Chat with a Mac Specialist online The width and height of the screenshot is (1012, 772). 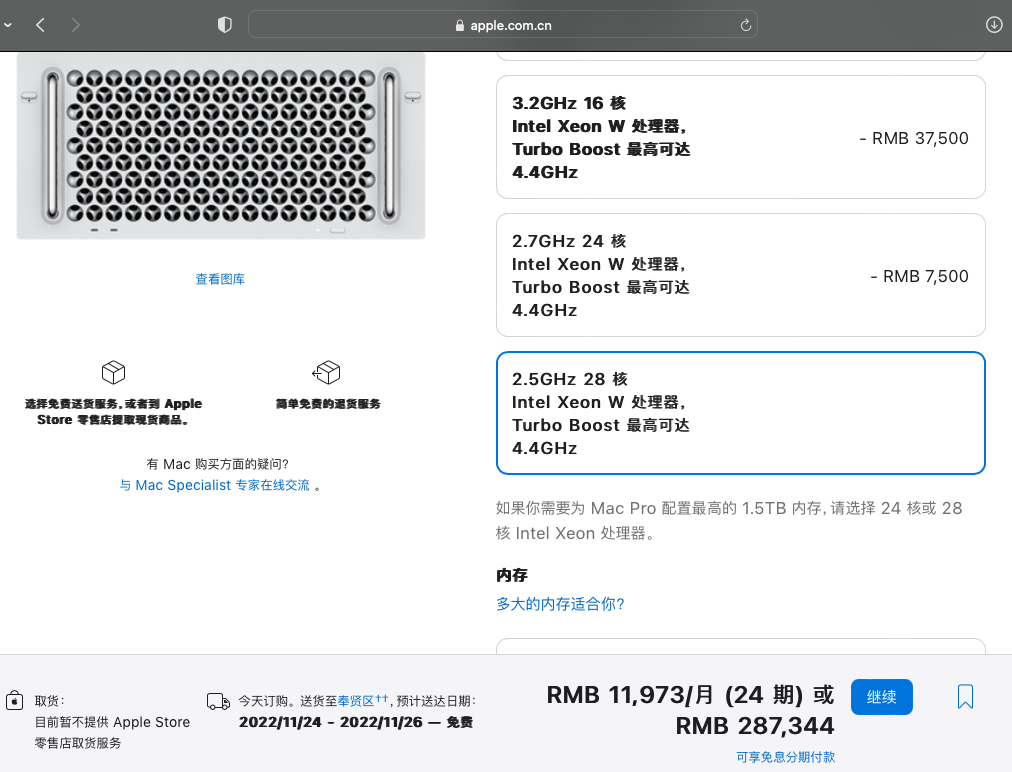tap(215, 485)
